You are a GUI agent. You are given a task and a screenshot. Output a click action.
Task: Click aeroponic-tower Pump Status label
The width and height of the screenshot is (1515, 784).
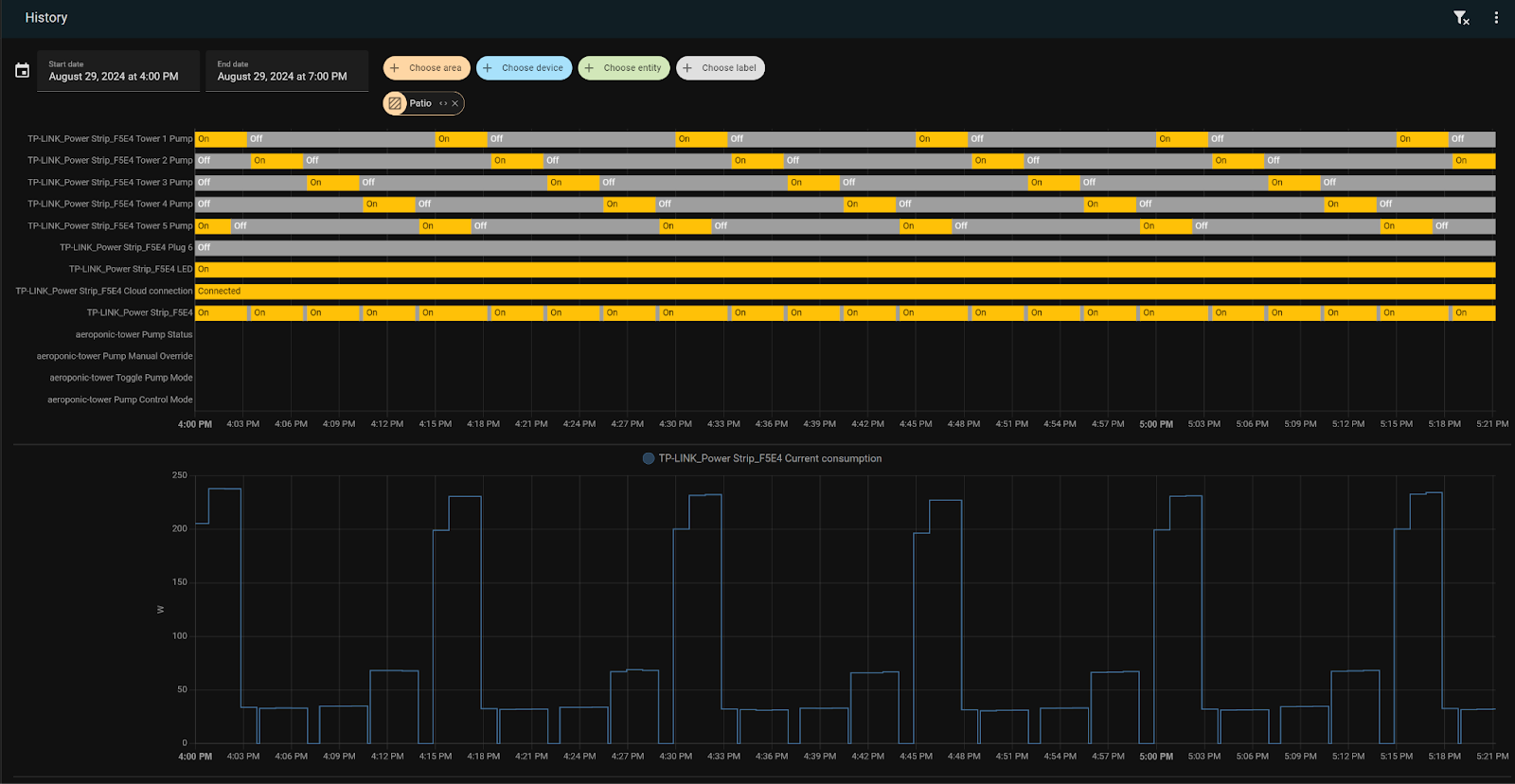click(134, 334)
